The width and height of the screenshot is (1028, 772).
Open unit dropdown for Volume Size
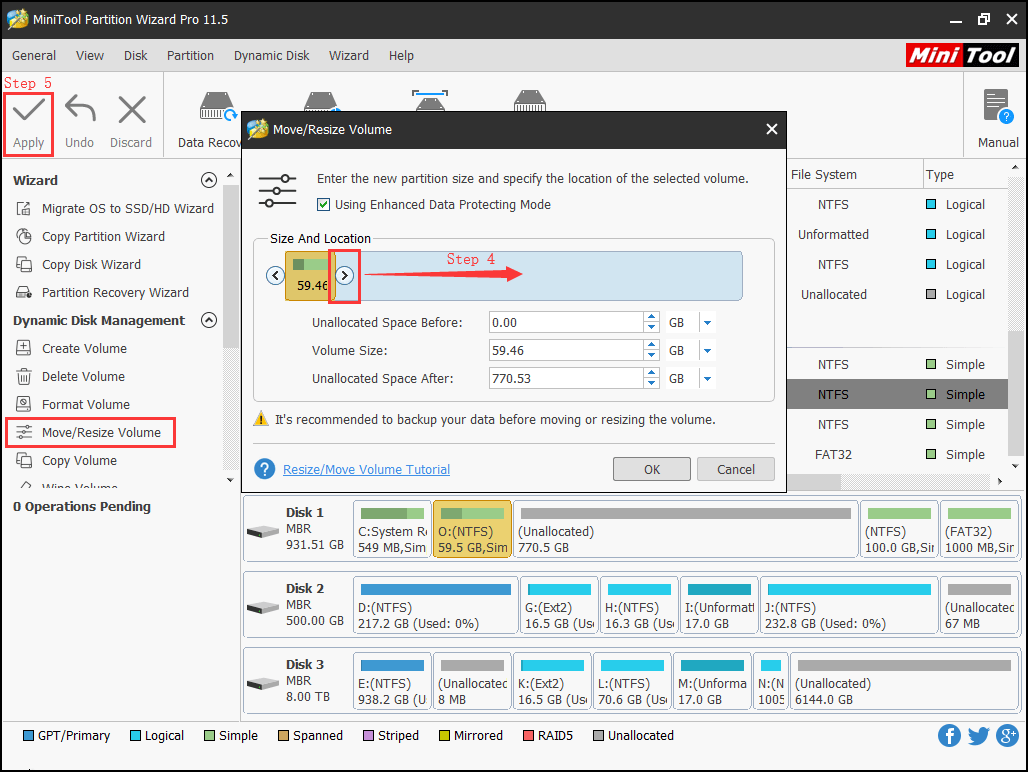[x=707, y=351]
